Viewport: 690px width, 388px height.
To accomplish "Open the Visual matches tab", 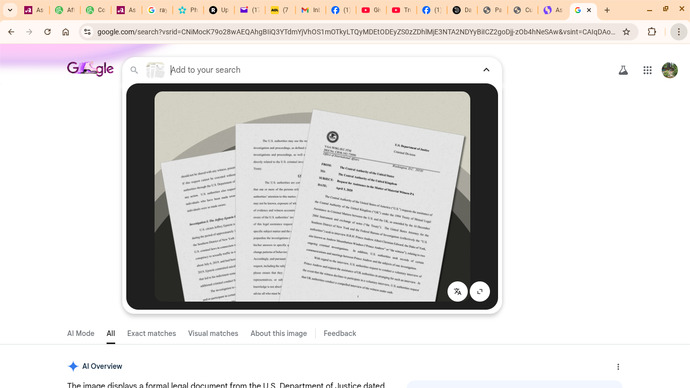I will [x=213, y=333].
